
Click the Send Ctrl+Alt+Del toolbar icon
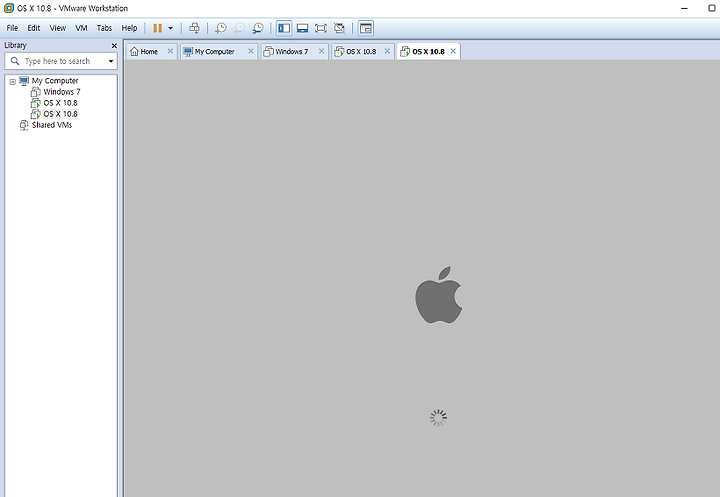tap(194, 28)
